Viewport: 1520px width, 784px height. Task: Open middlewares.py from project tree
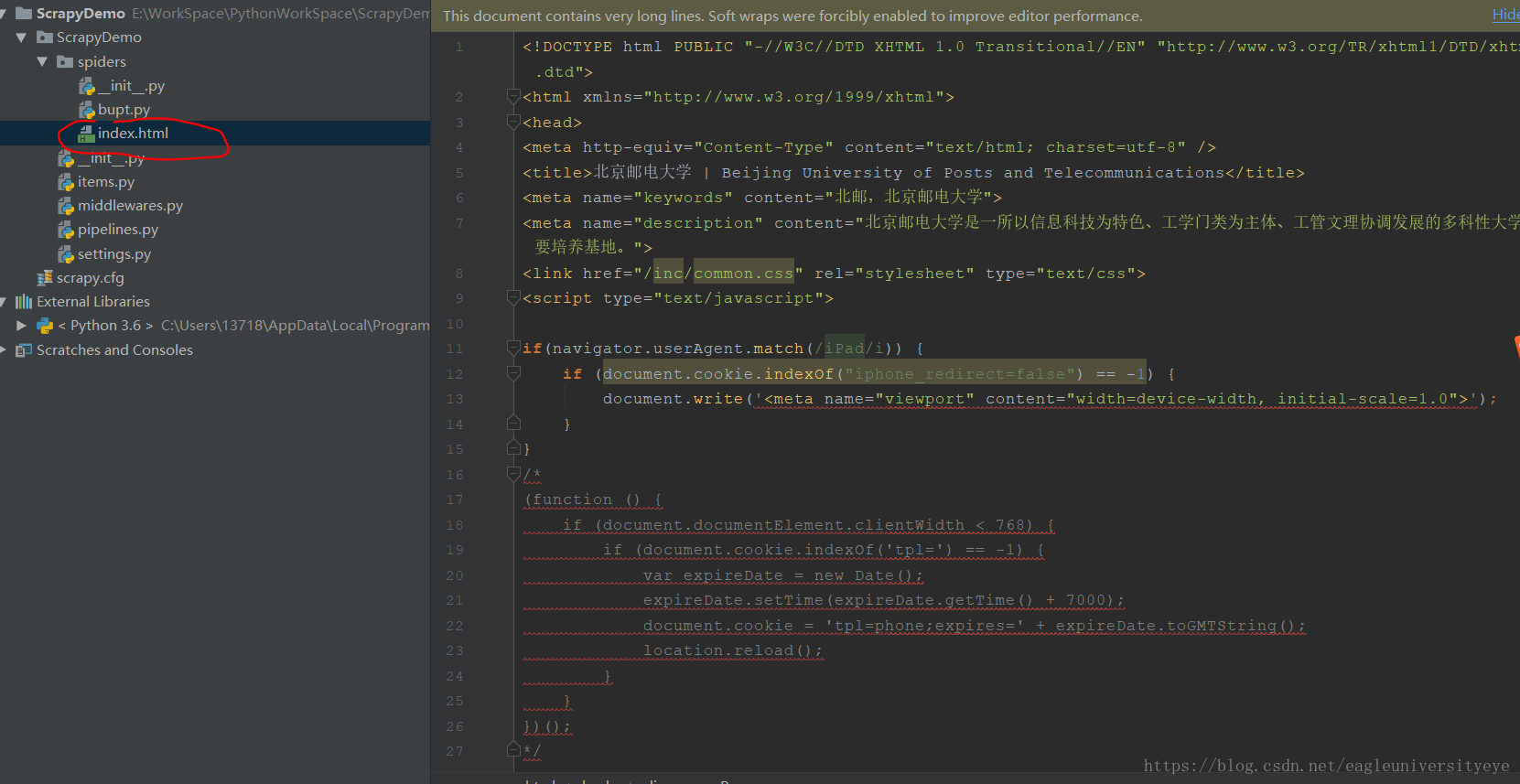pyautogui.click(x=131, y=206)
